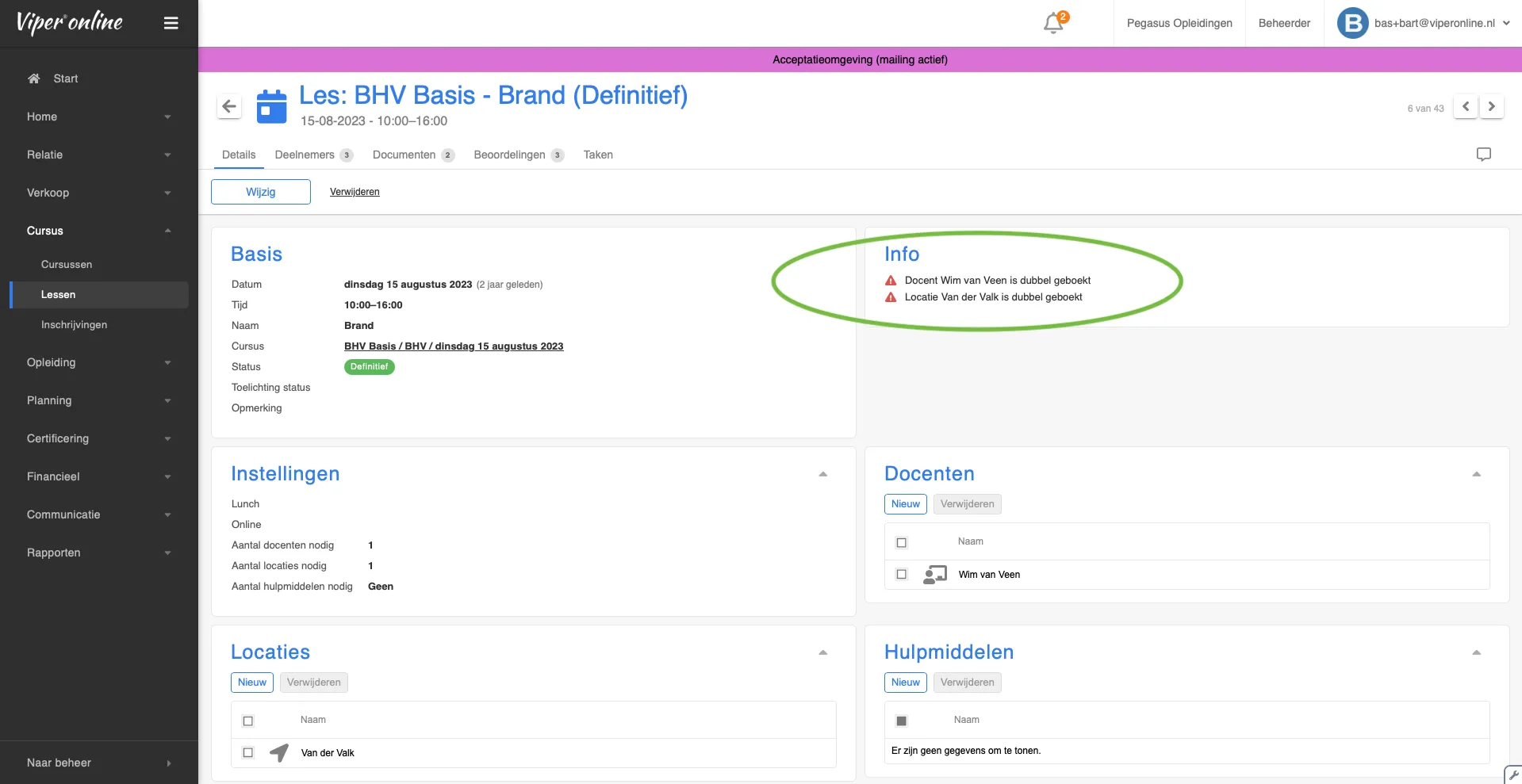Open the Beoordelingen tab

pos(509,155)
